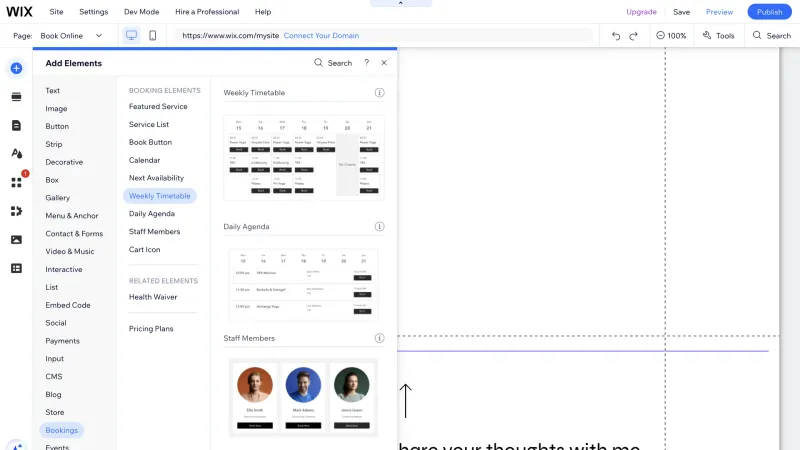Select Store category in Add Elements
The height and width of the screenshot is (450, 800).
click(x=55, y=412)
